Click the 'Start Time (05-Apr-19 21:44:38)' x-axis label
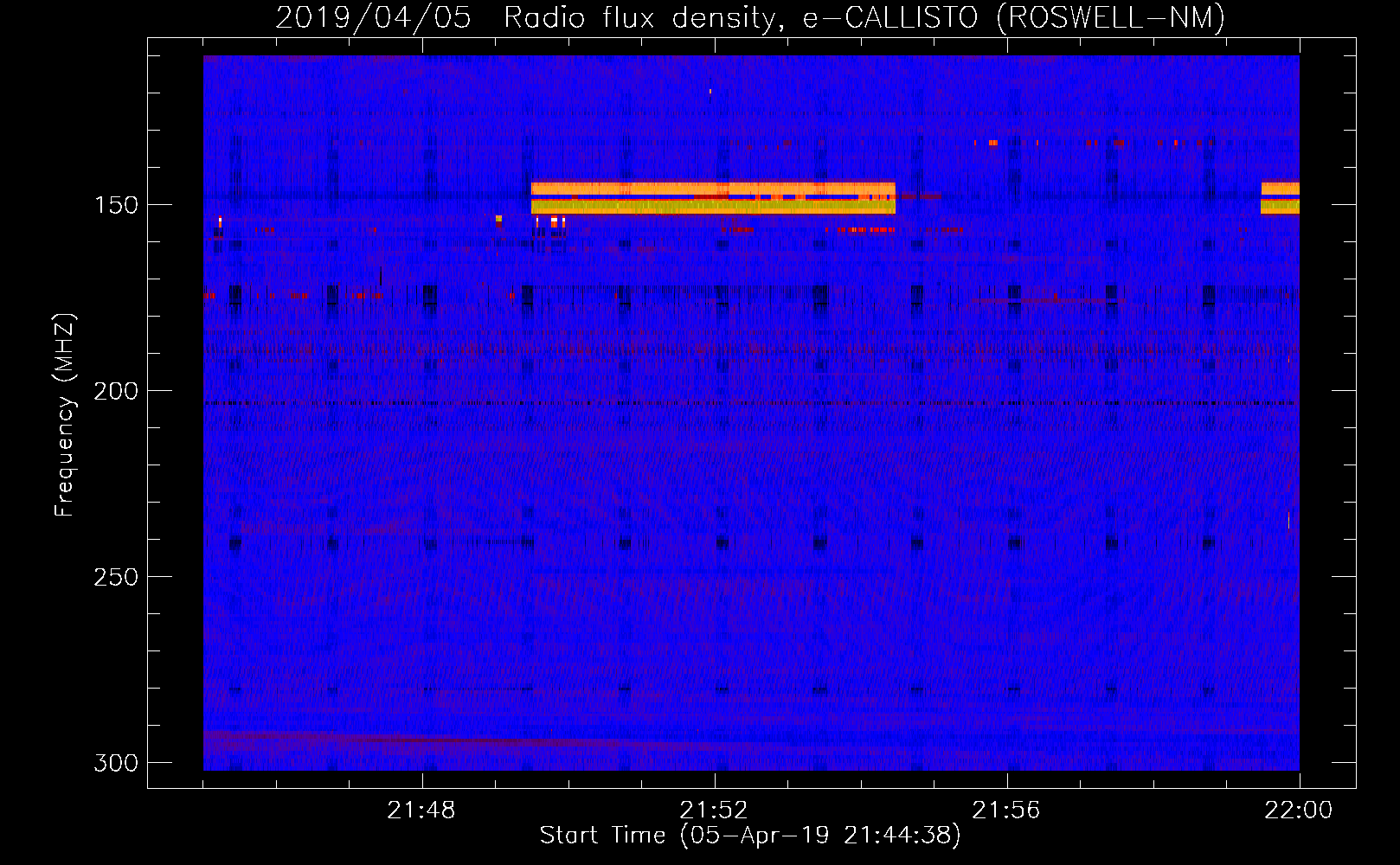The image size is (1400, 865). pyautogui.click(x=750, y=836)
